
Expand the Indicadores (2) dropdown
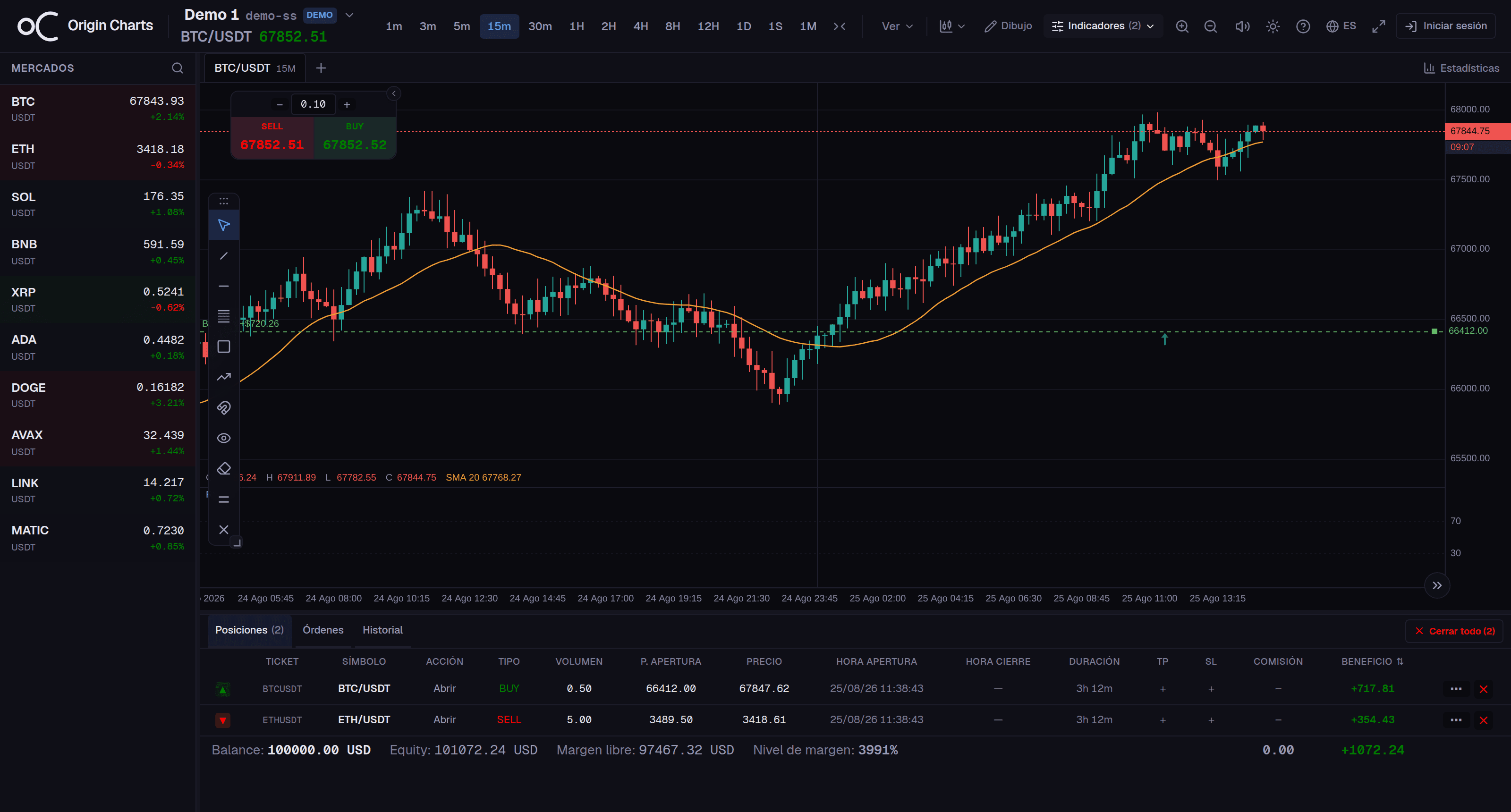click(x=1103, y=26)
